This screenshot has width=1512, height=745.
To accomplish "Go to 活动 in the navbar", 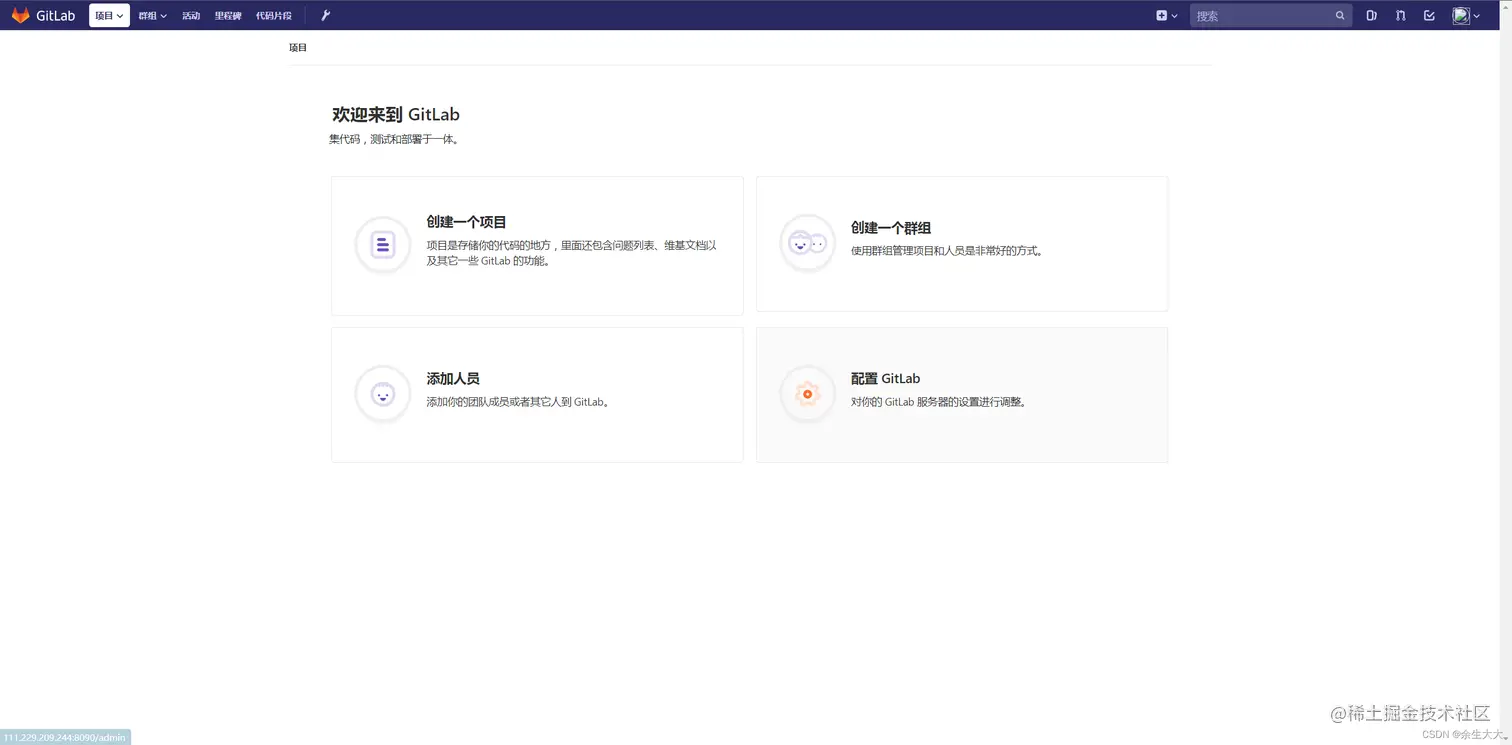I will point(191,15).
